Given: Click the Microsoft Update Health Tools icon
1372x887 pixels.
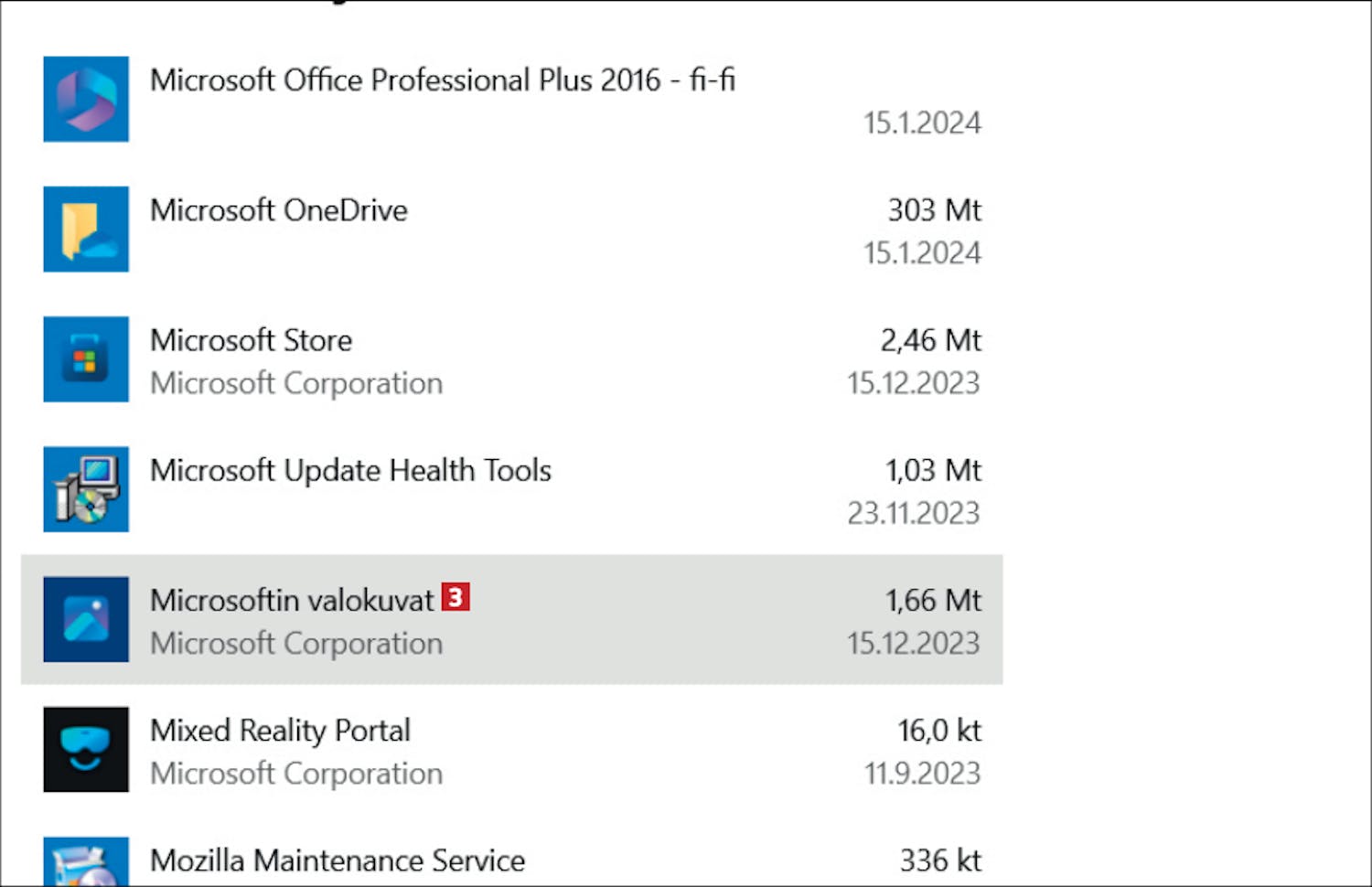Looking at the screenshot, I should coord(86,489).
